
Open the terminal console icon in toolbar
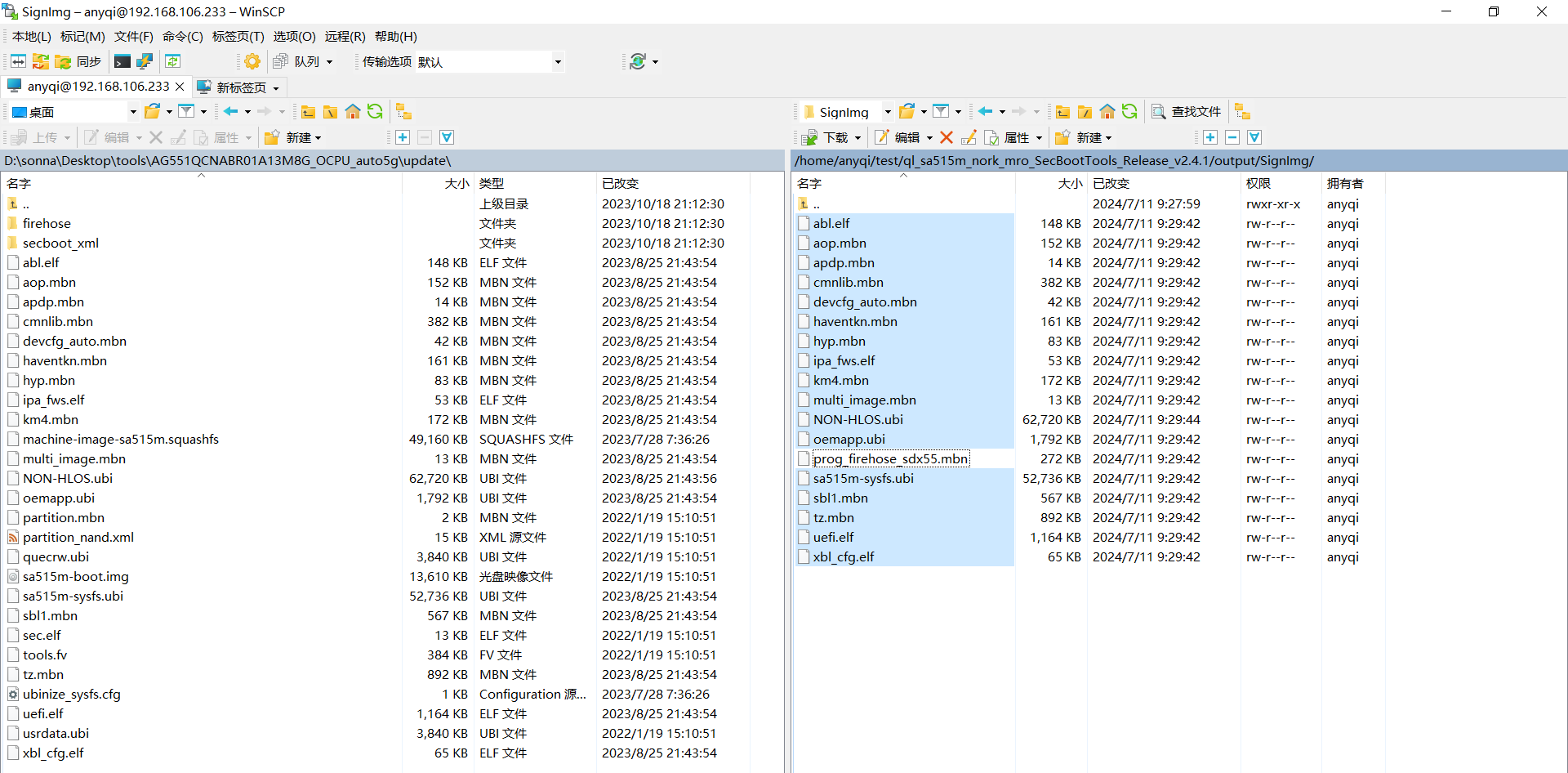coord(122,61)
